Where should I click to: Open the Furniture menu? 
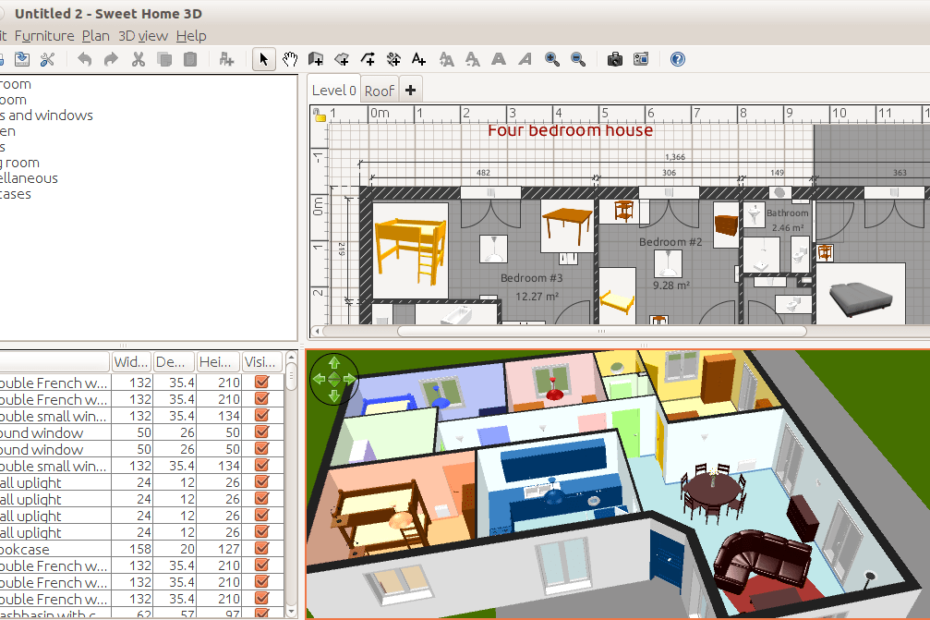(x=44, y=36)
